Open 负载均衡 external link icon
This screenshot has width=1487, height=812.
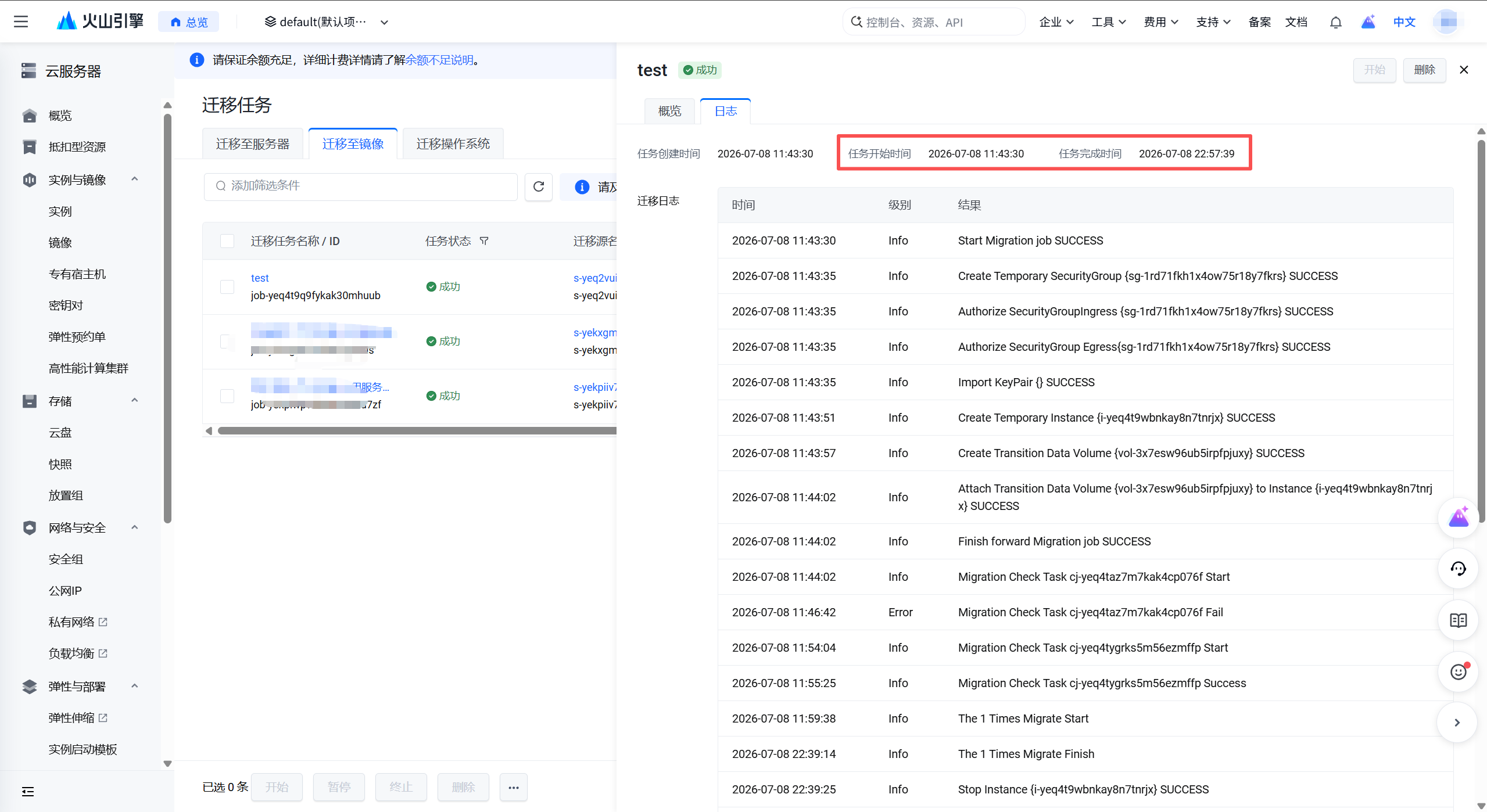[x=103, y=653]
